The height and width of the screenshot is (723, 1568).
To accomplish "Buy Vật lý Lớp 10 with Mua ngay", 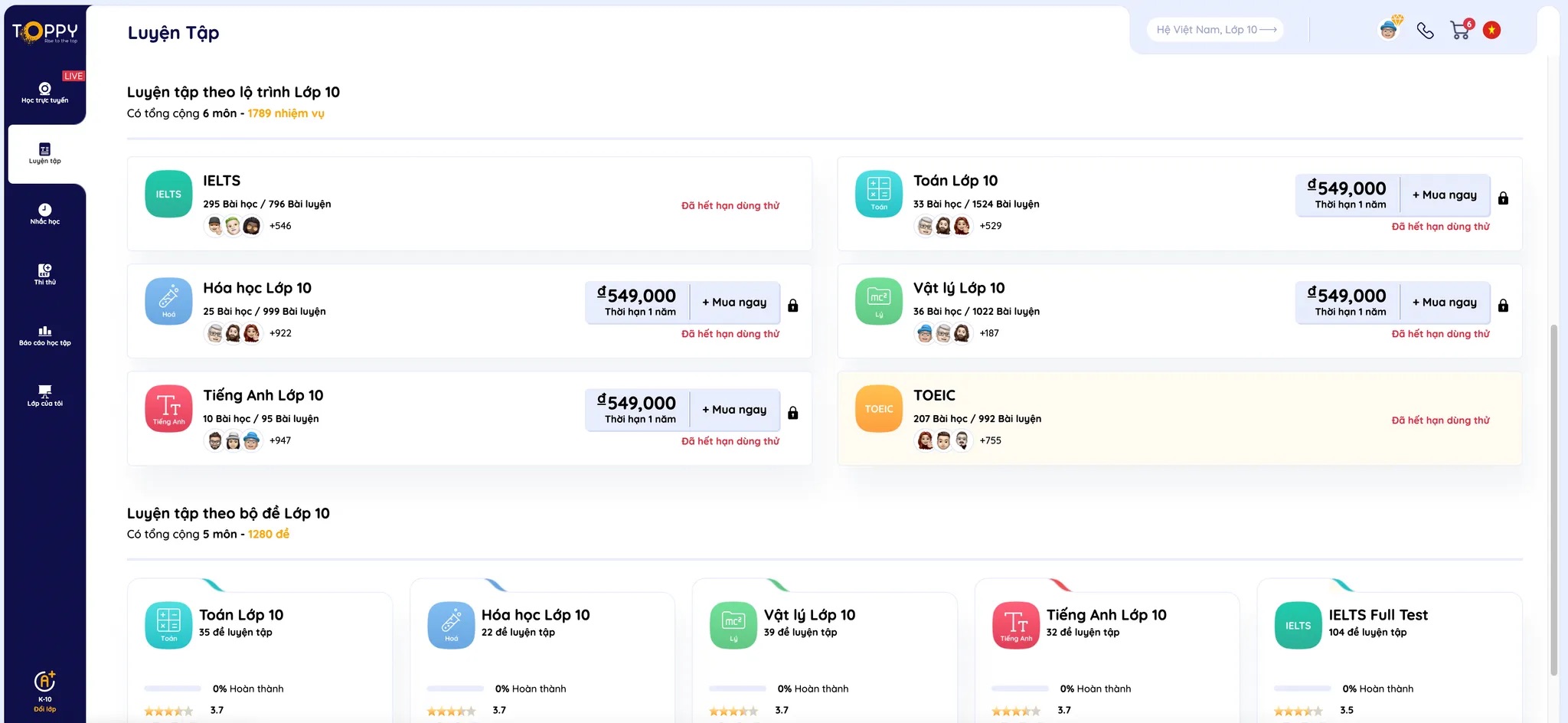I will [x=1445, y=302].
